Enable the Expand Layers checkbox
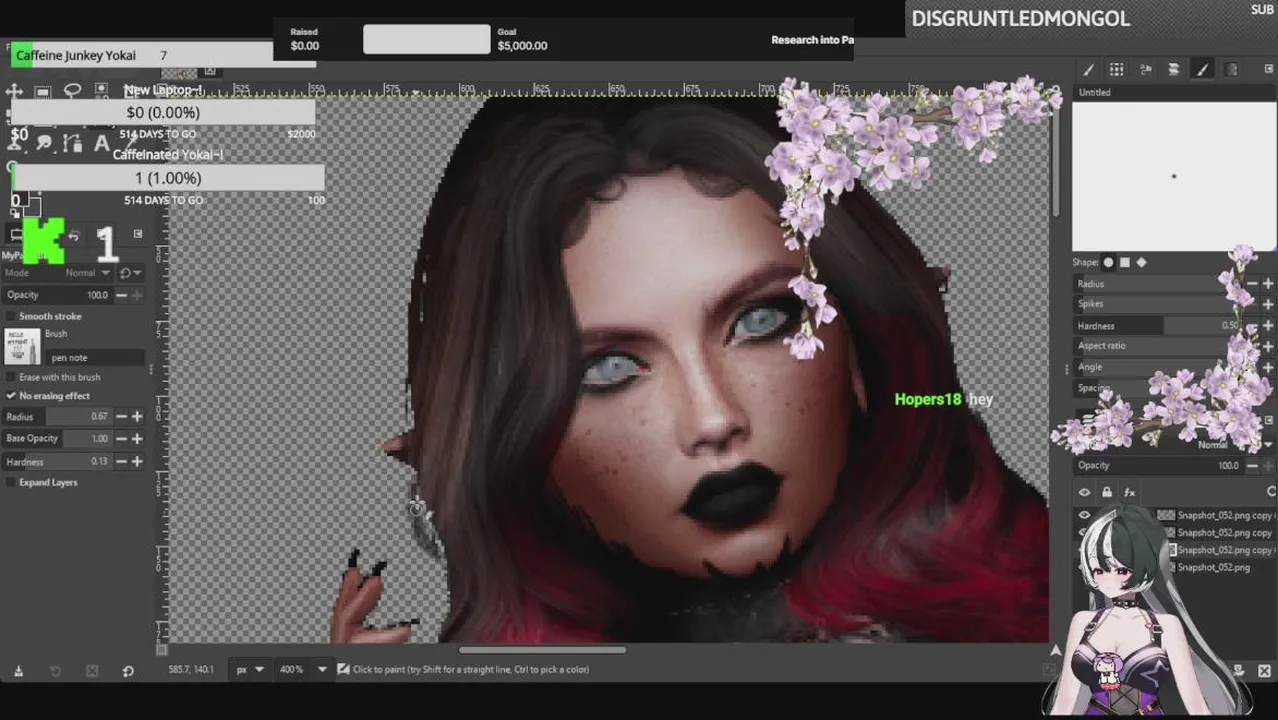This screenshot has height=720, width=1278. coord(11,482)
